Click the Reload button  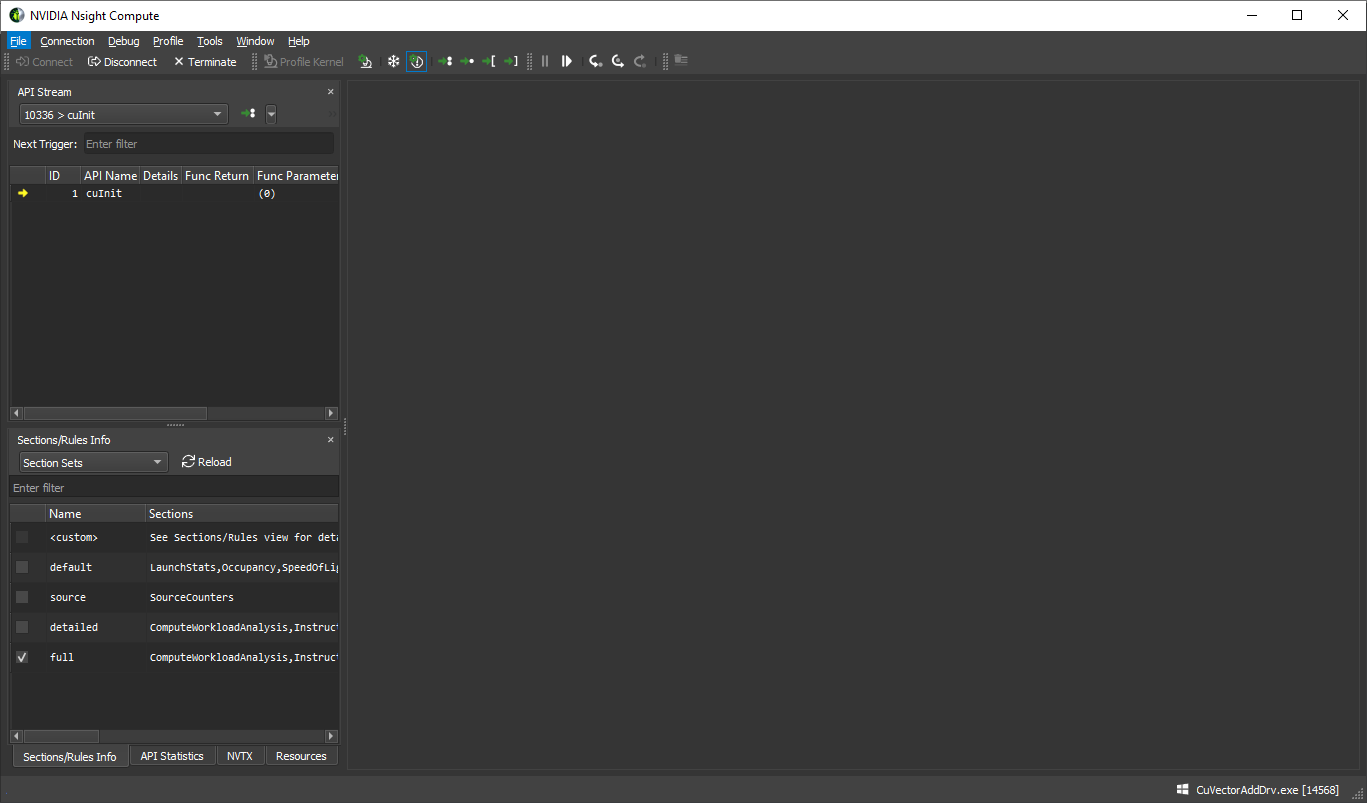coord(207,462)
